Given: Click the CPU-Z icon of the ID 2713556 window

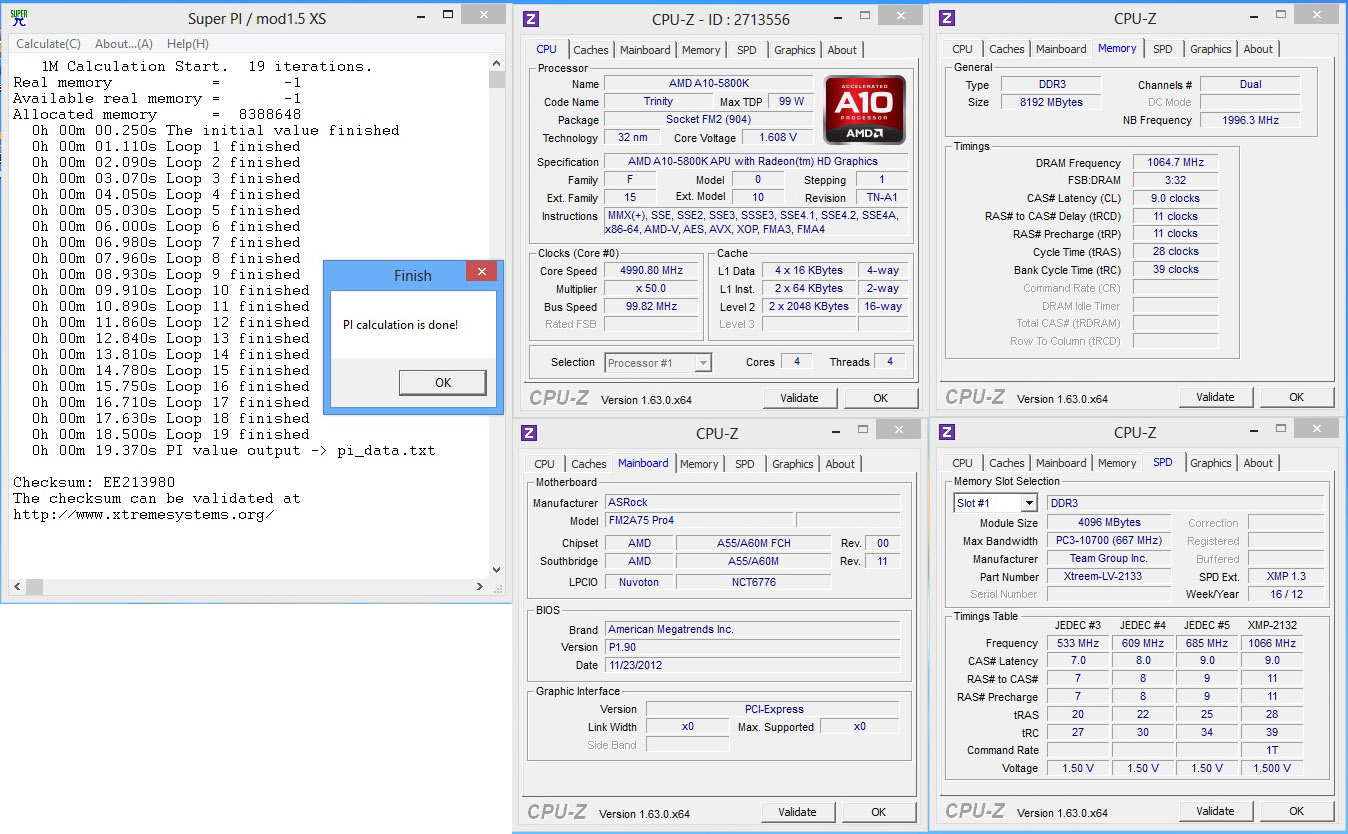Looking at the screenshot, I should (x=531, y=19).
